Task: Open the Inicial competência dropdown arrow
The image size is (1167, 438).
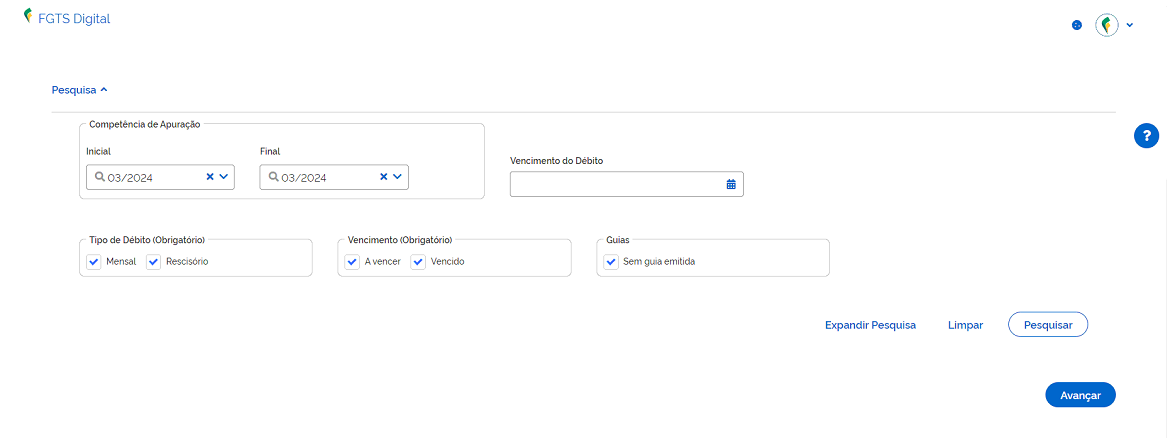Action: (x=223, y=177)
